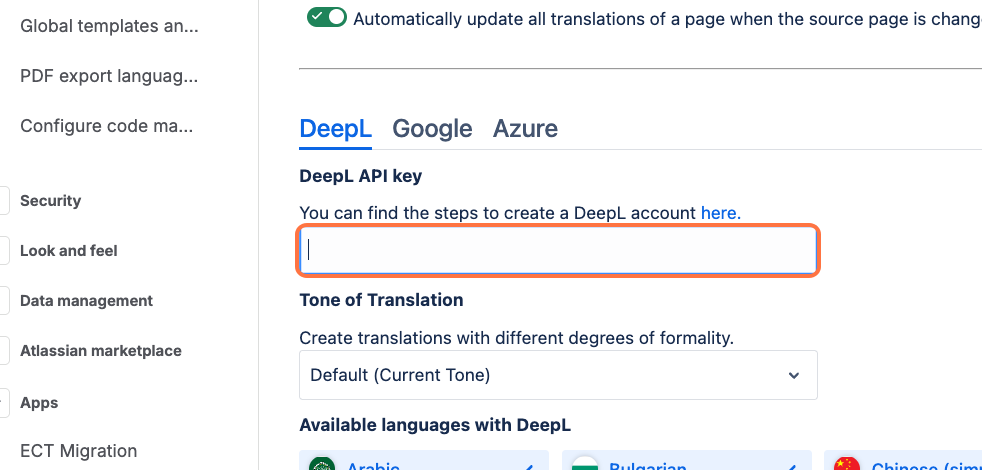
Task: Click the Chinese flag icon
Action: point(847,465)
